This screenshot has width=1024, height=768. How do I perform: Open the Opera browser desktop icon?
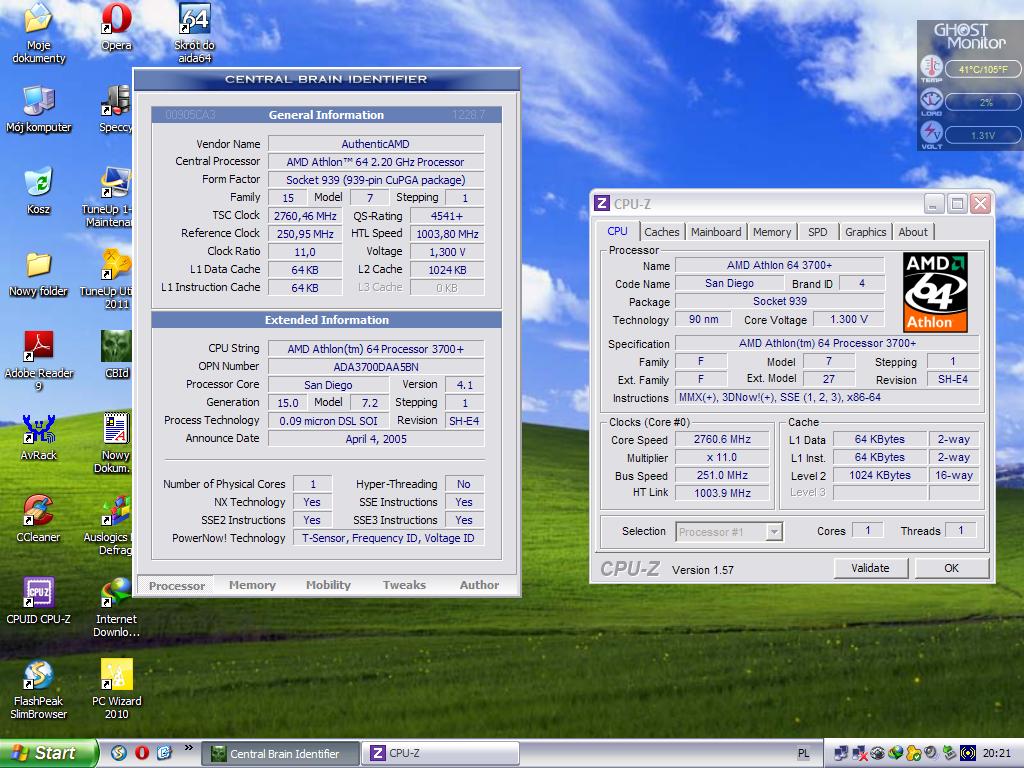pyautogui.click(x=116, y=20)
